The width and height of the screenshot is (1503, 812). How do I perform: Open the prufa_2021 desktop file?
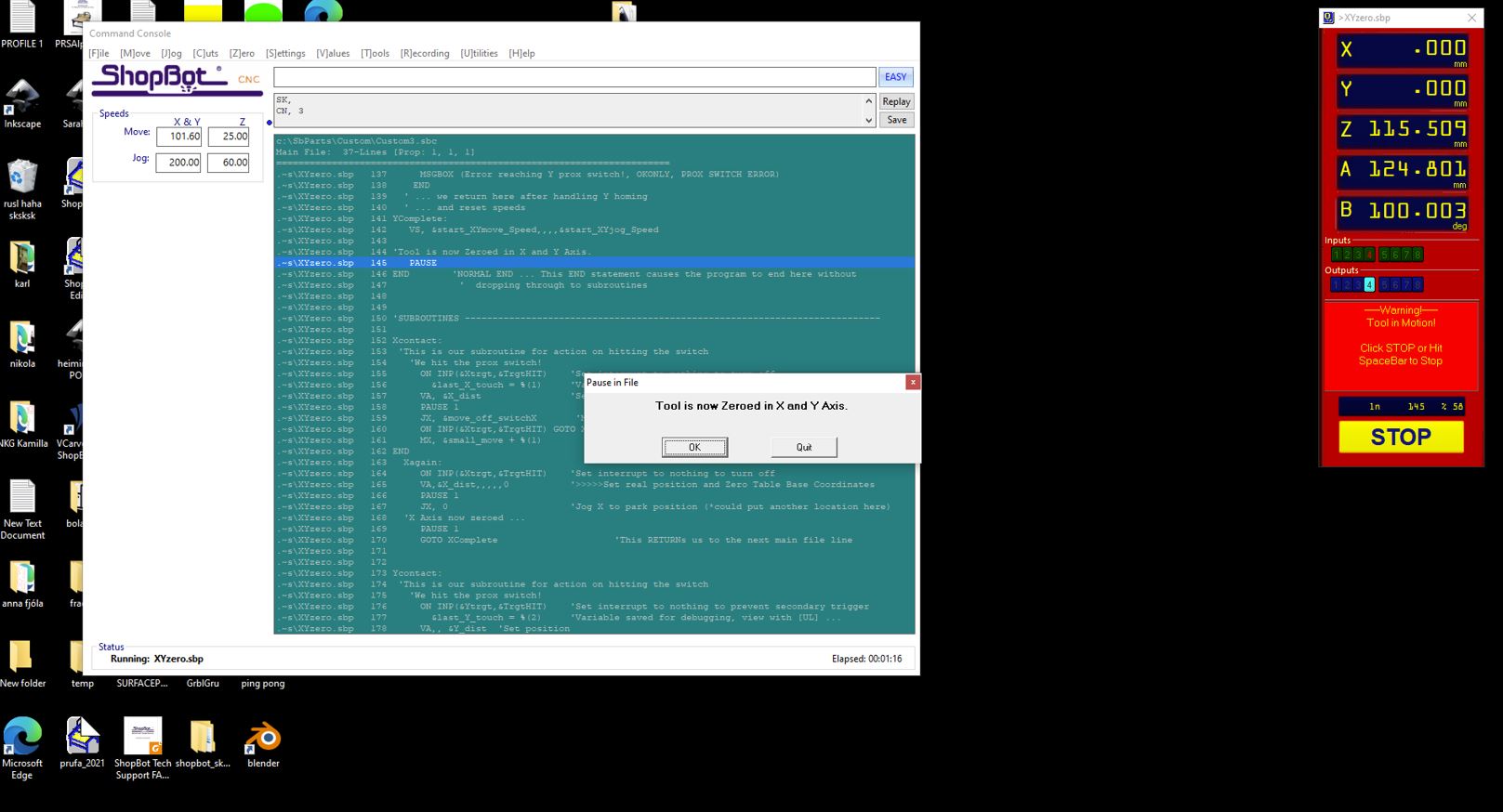pyautogui.click(x=83, y=742)
